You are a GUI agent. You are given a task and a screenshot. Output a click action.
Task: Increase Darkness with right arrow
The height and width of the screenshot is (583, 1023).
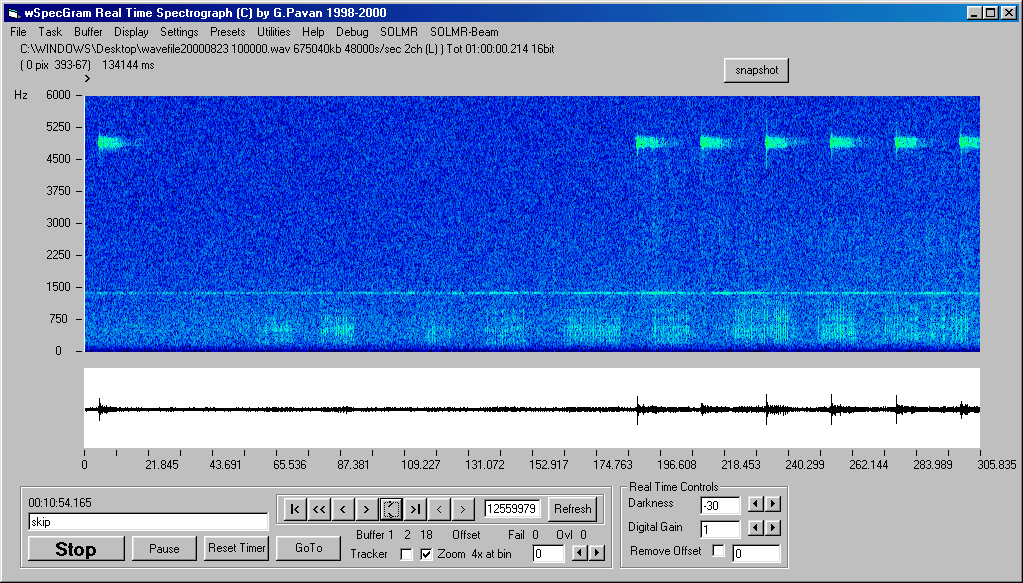tap(772, 503)
